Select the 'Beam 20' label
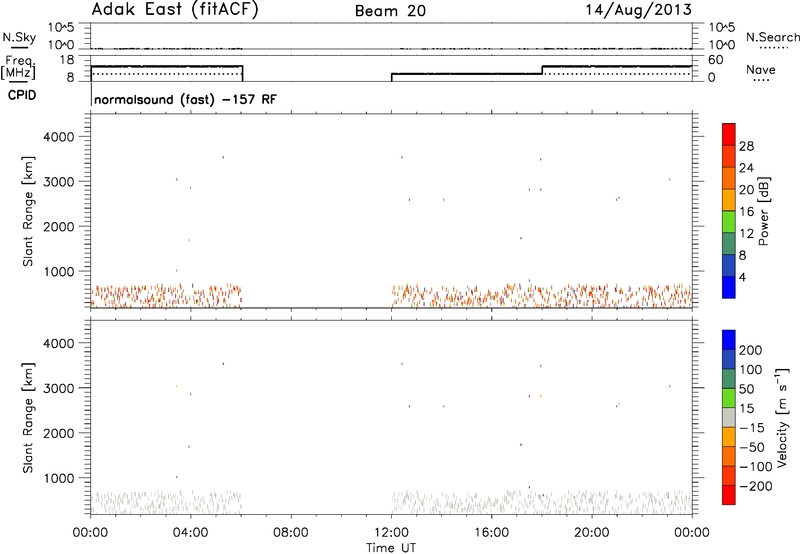The image size is (800, 554). click(x=390, y=11)
